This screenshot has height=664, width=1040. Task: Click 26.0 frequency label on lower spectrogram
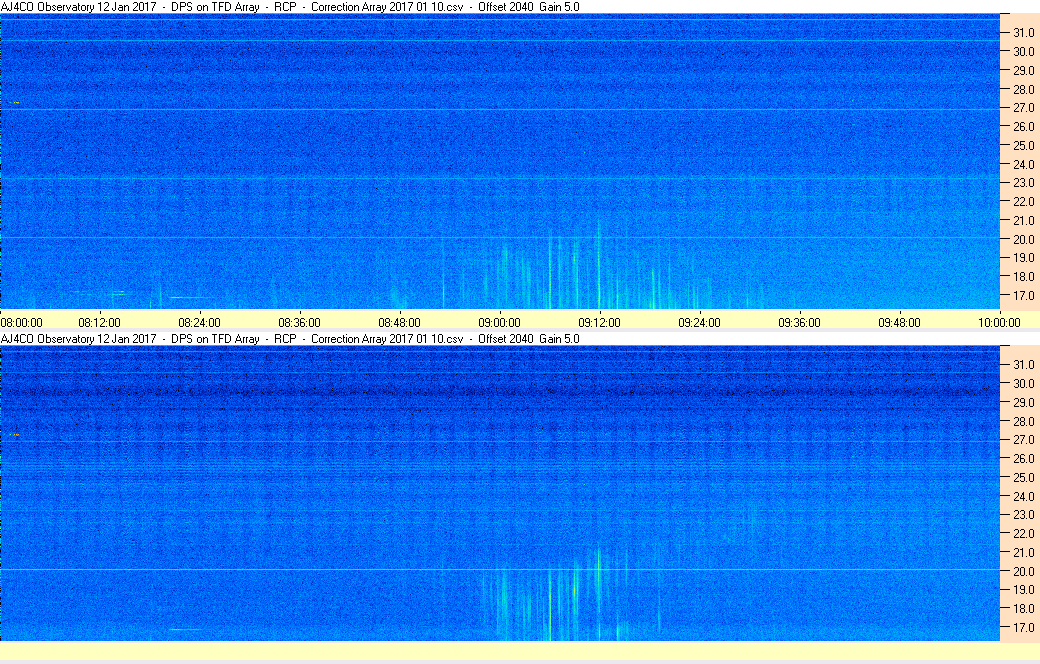click(x=1023, y=459)
